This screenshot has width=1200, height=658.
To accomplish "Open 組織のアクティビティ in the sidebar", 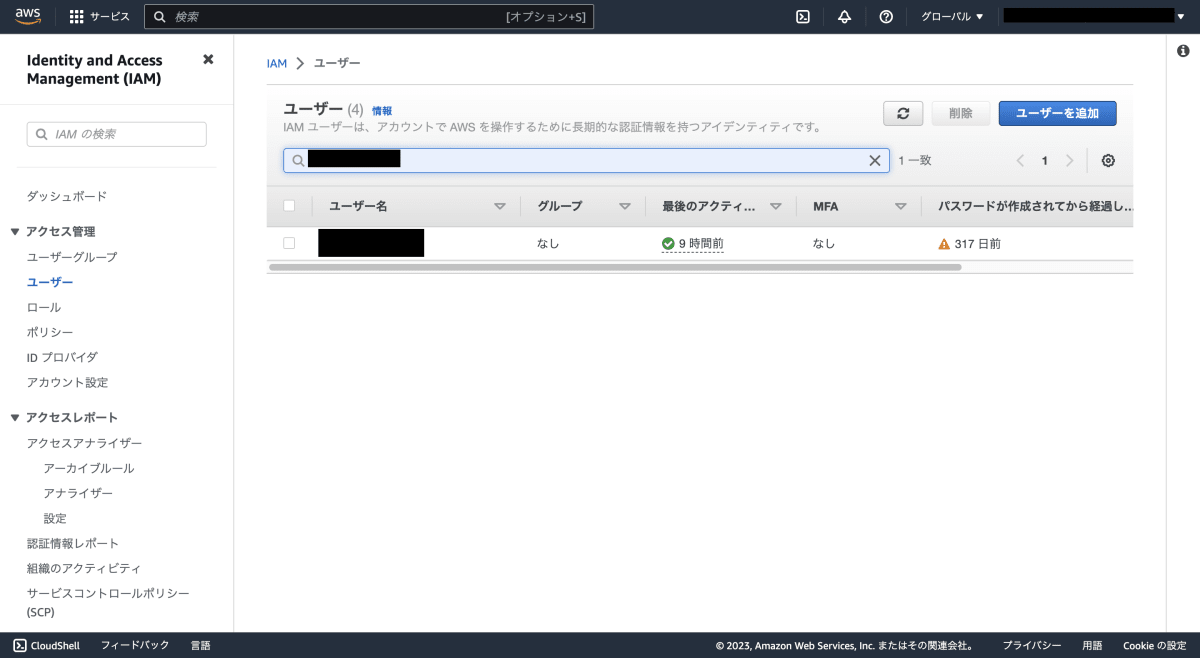I will pos(84,568).
